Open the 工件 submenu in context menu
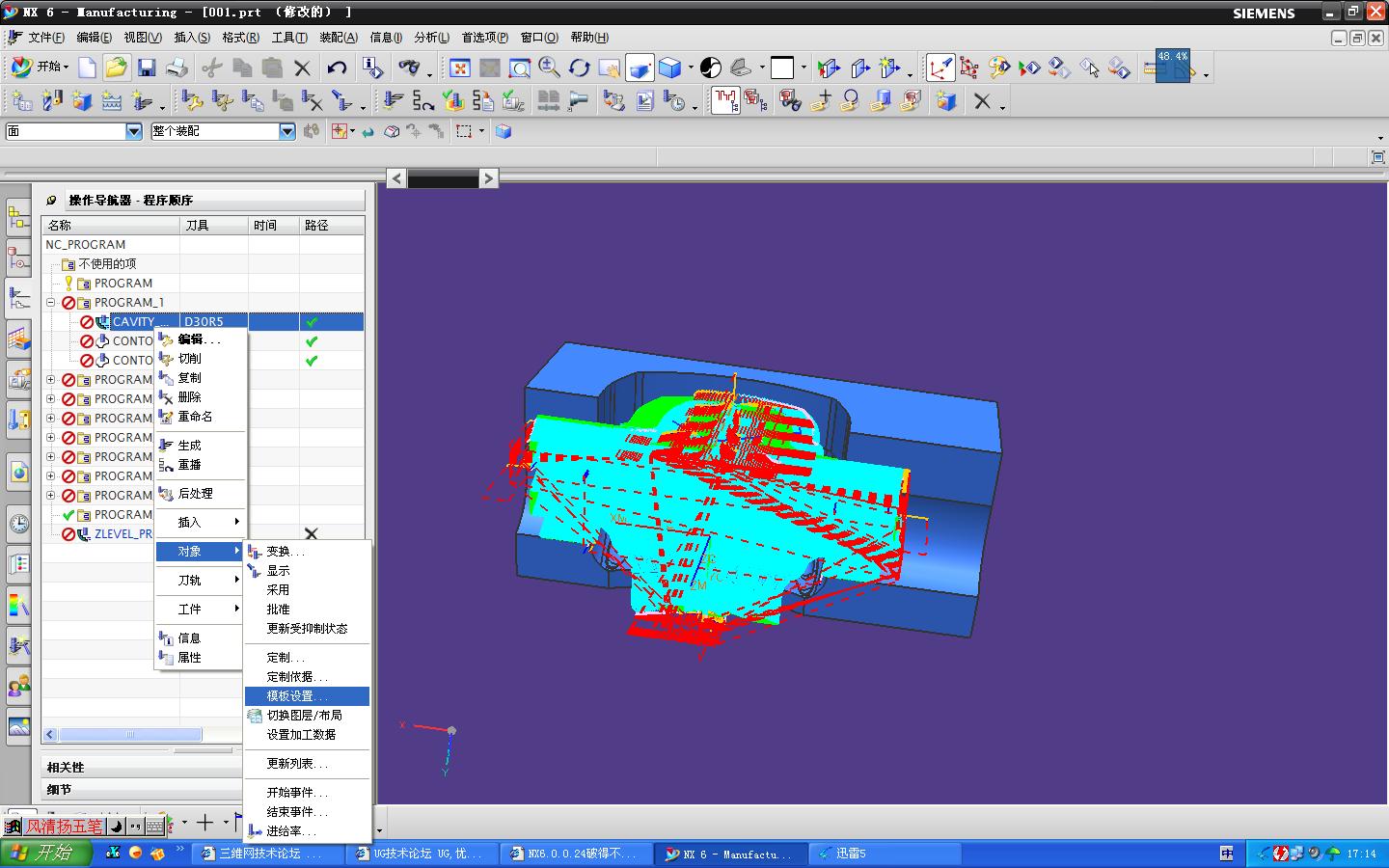 point(200,609)
